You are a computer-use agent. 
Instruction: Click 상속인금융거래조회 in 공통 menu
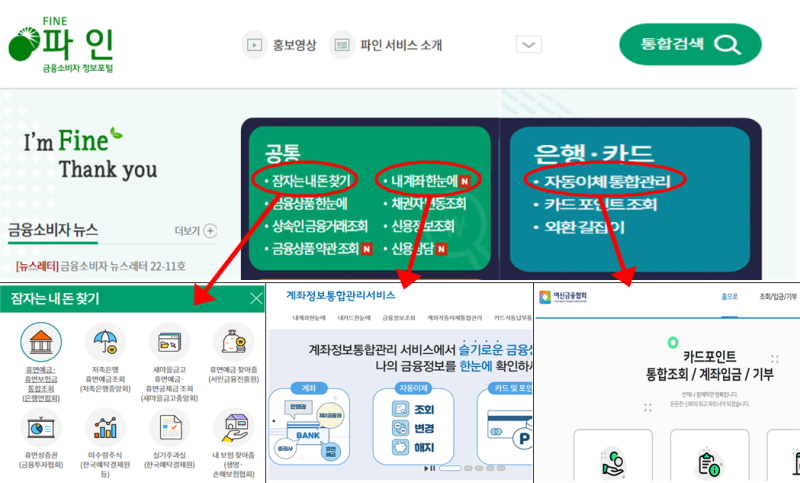click(319, 226)
